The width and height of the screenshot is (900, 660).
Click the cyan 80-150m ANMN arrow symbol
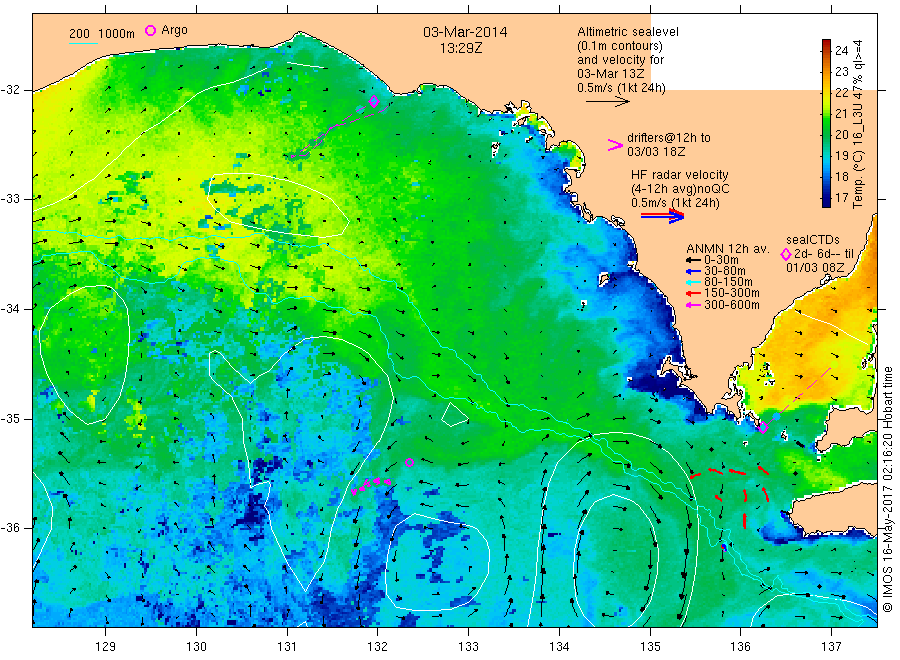pyautogui.click(x=693, y=282)
